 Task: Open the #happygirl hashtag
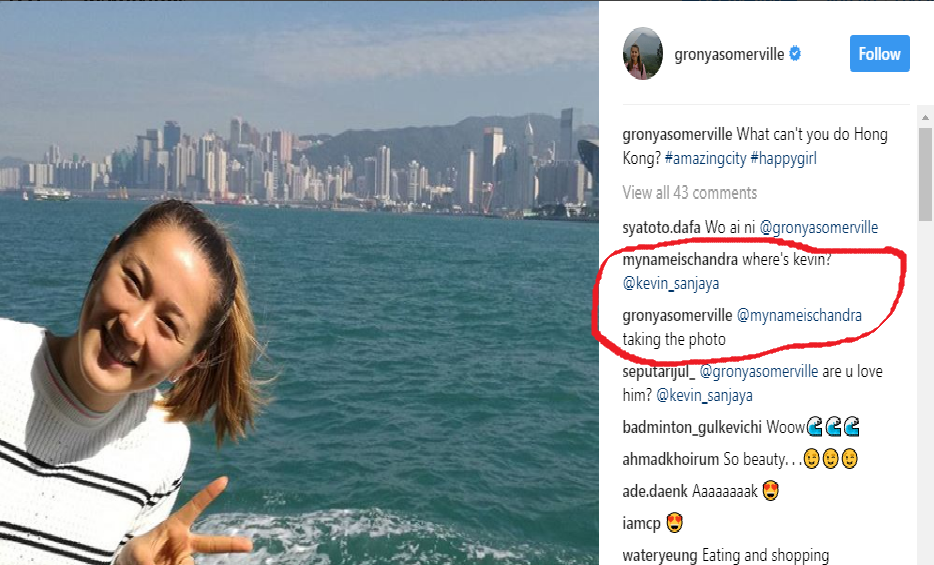784,158
